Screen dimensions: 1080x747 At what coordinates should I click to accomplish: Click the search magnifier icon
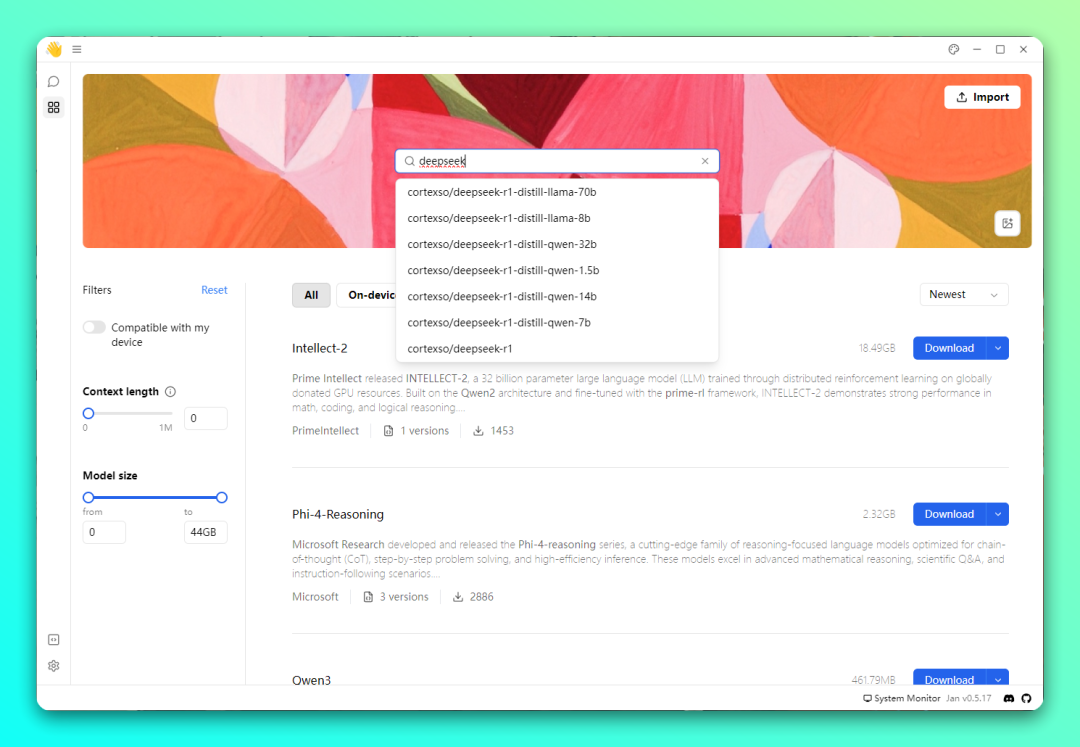(x=410, y=161)
